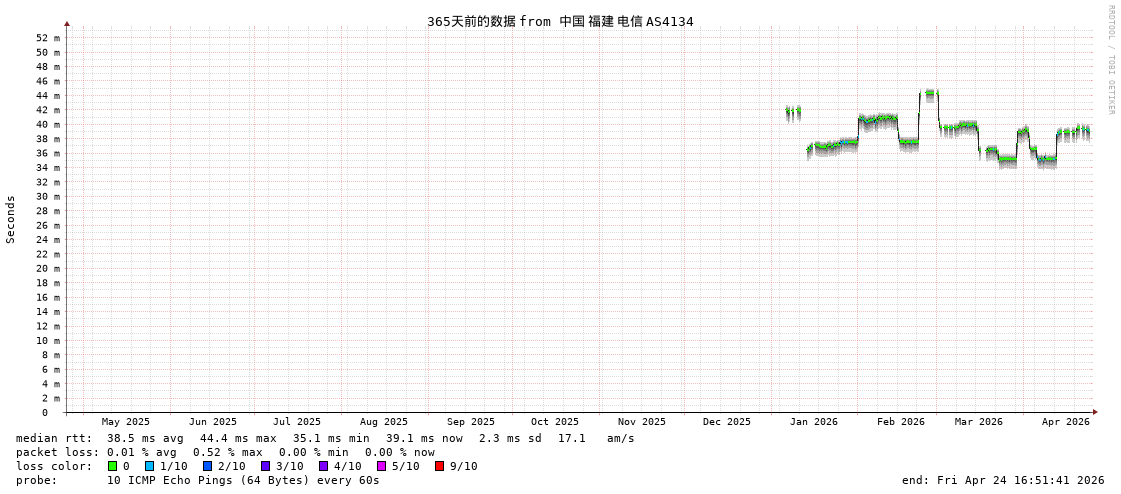Click the magenta 5/10 loss swatch
The width and height of the screenshot is (1121, 494).
pos(382,466)
